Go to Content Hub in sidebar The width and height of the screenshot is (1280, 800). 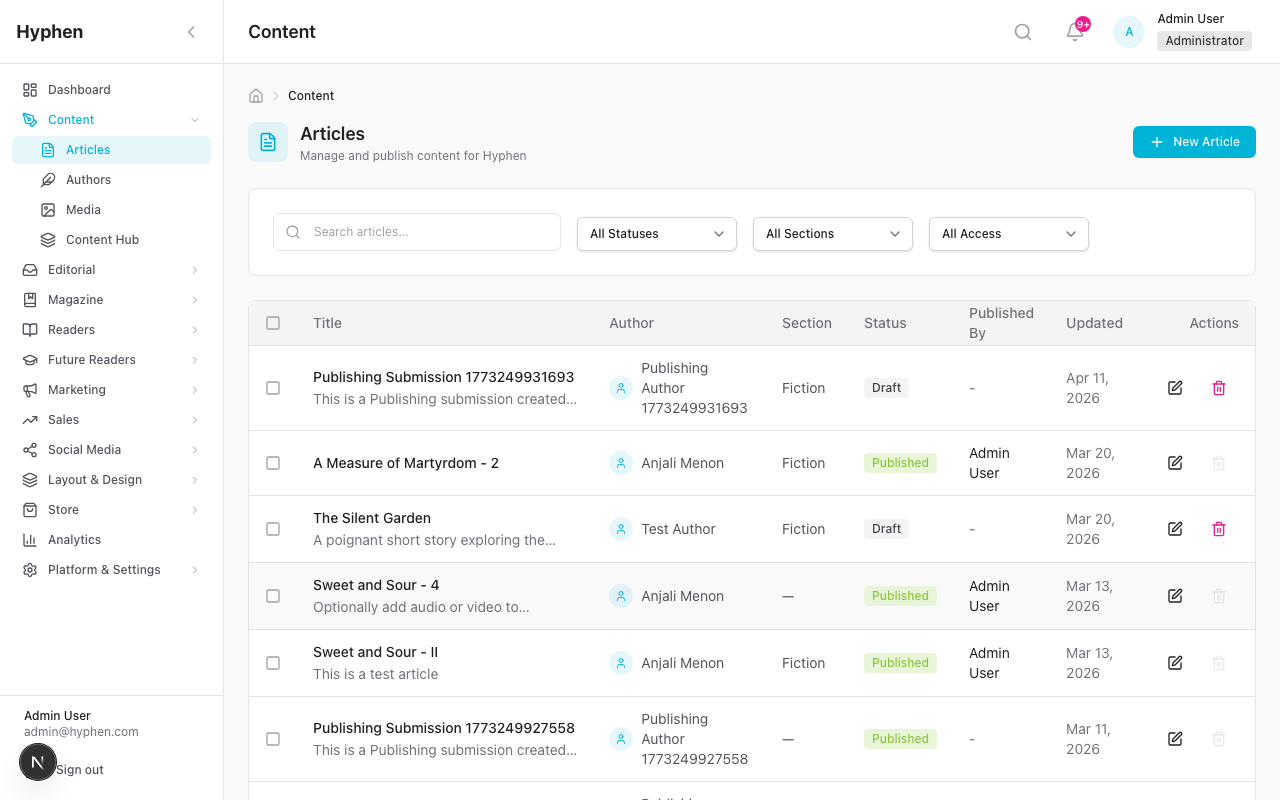[x=102, y=240]
